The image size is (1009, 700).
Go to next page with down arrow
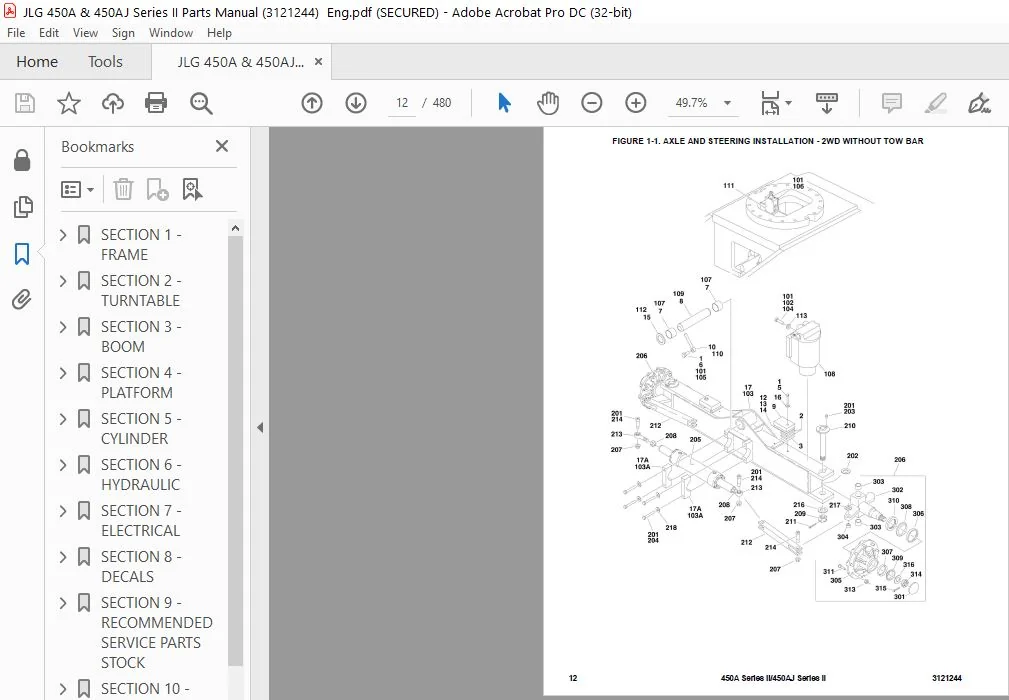356,103
